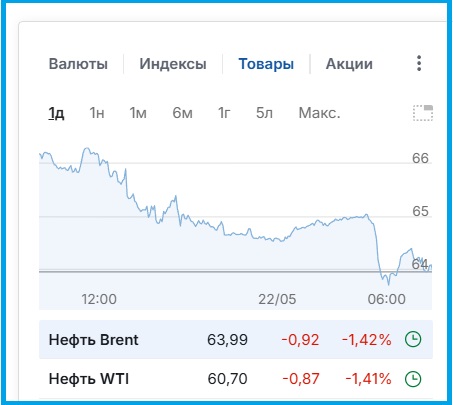Select the 1н chart period
This screenshot has height=405, width=453.
click(97, 113)
